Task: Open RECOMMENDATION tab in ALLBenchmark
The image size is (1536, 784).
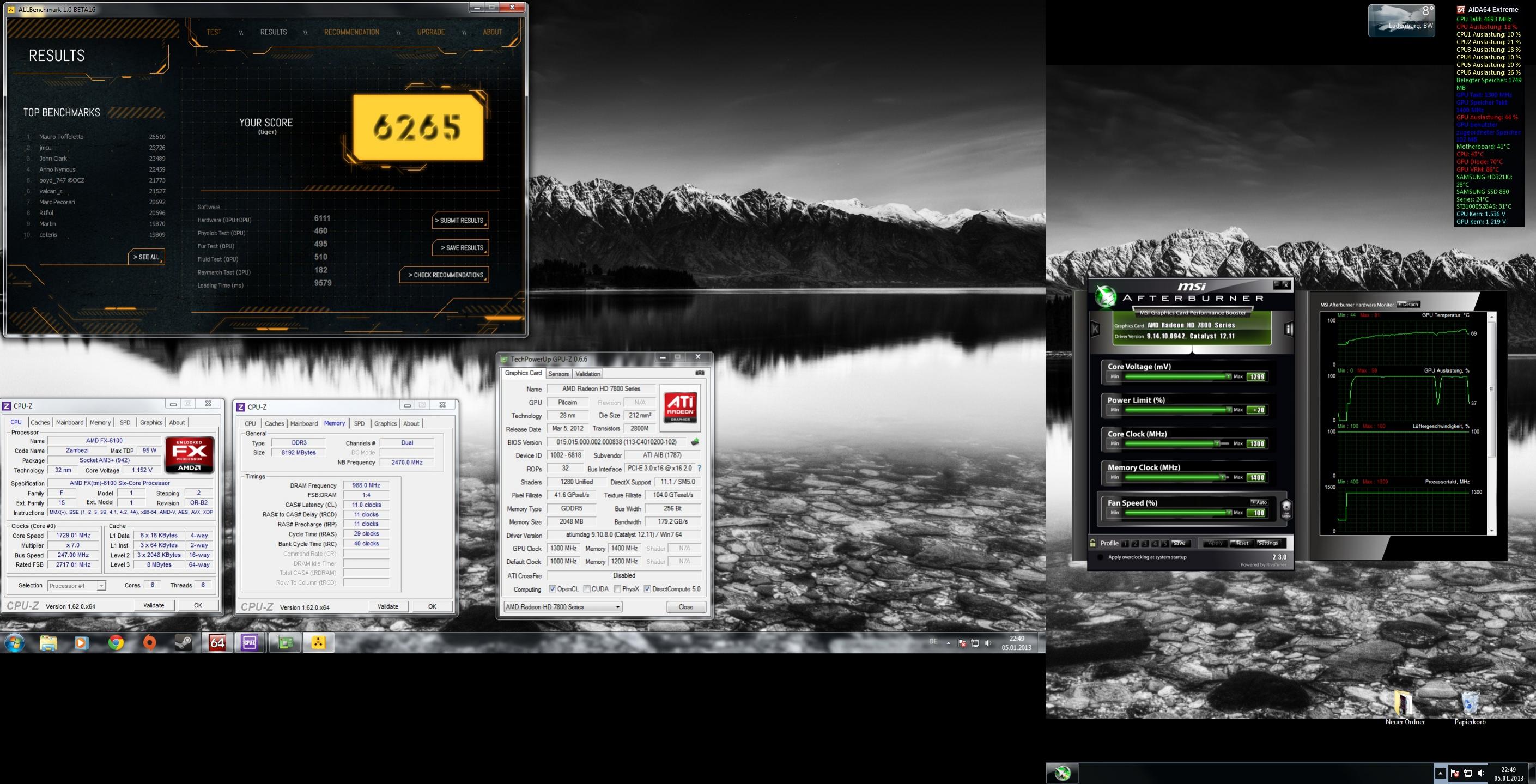Action: click(x=351, y=32)
